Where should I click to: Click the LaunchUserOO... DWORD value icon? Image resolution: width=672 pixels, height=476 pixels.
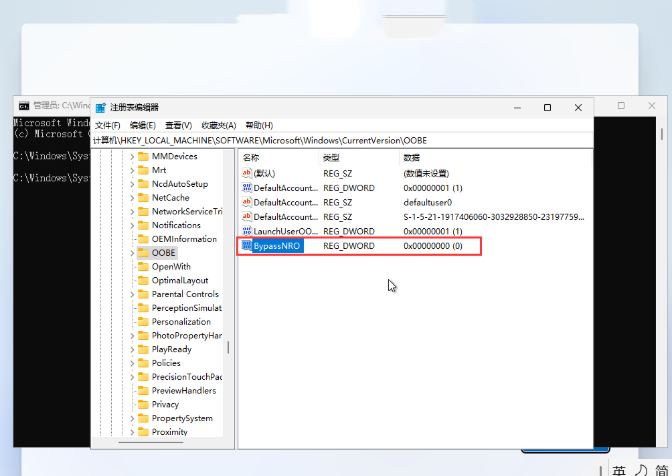[247, 231]
